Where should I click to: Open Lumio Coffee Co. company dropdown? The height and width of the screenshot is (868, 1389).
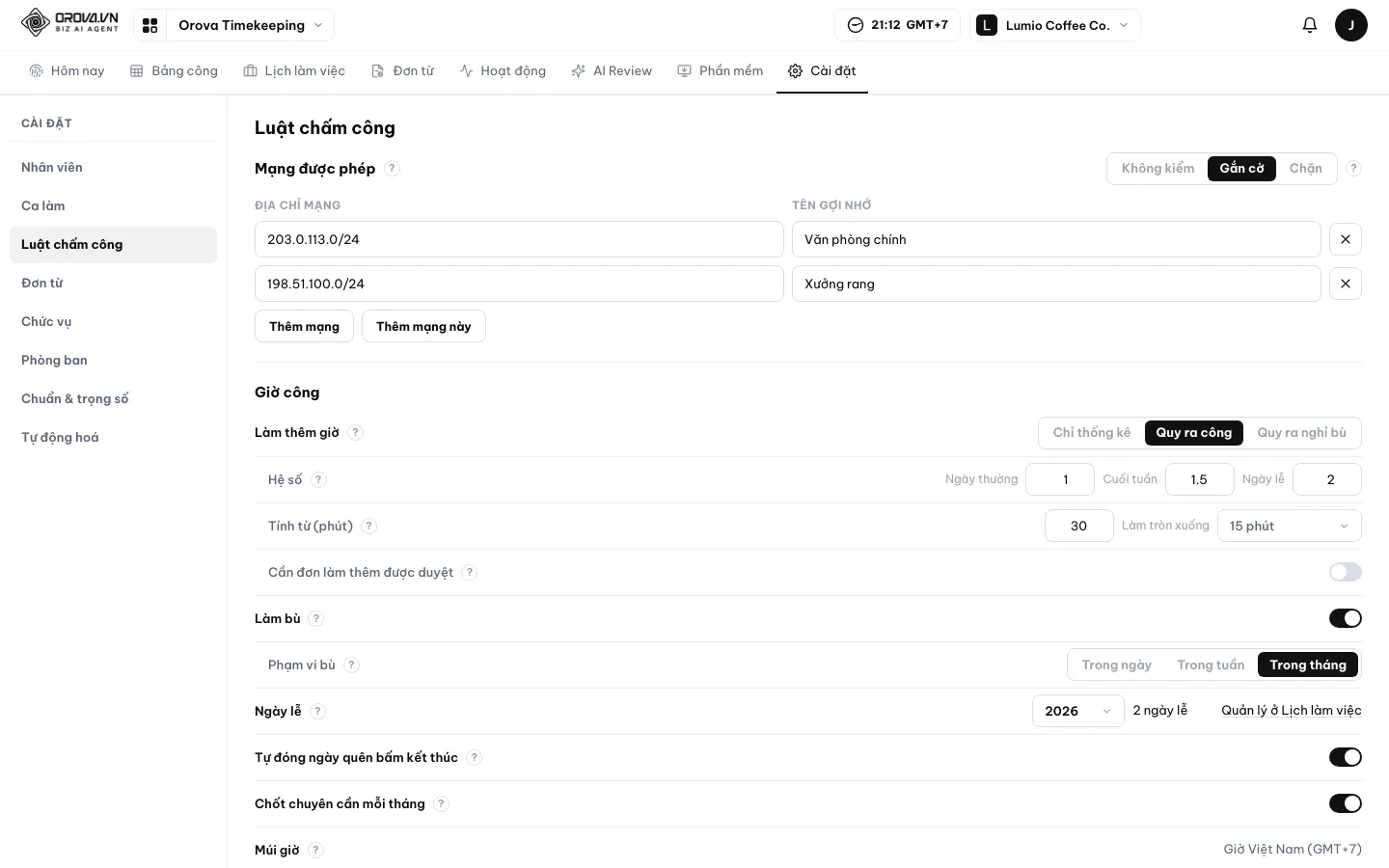click(1054, 25)
